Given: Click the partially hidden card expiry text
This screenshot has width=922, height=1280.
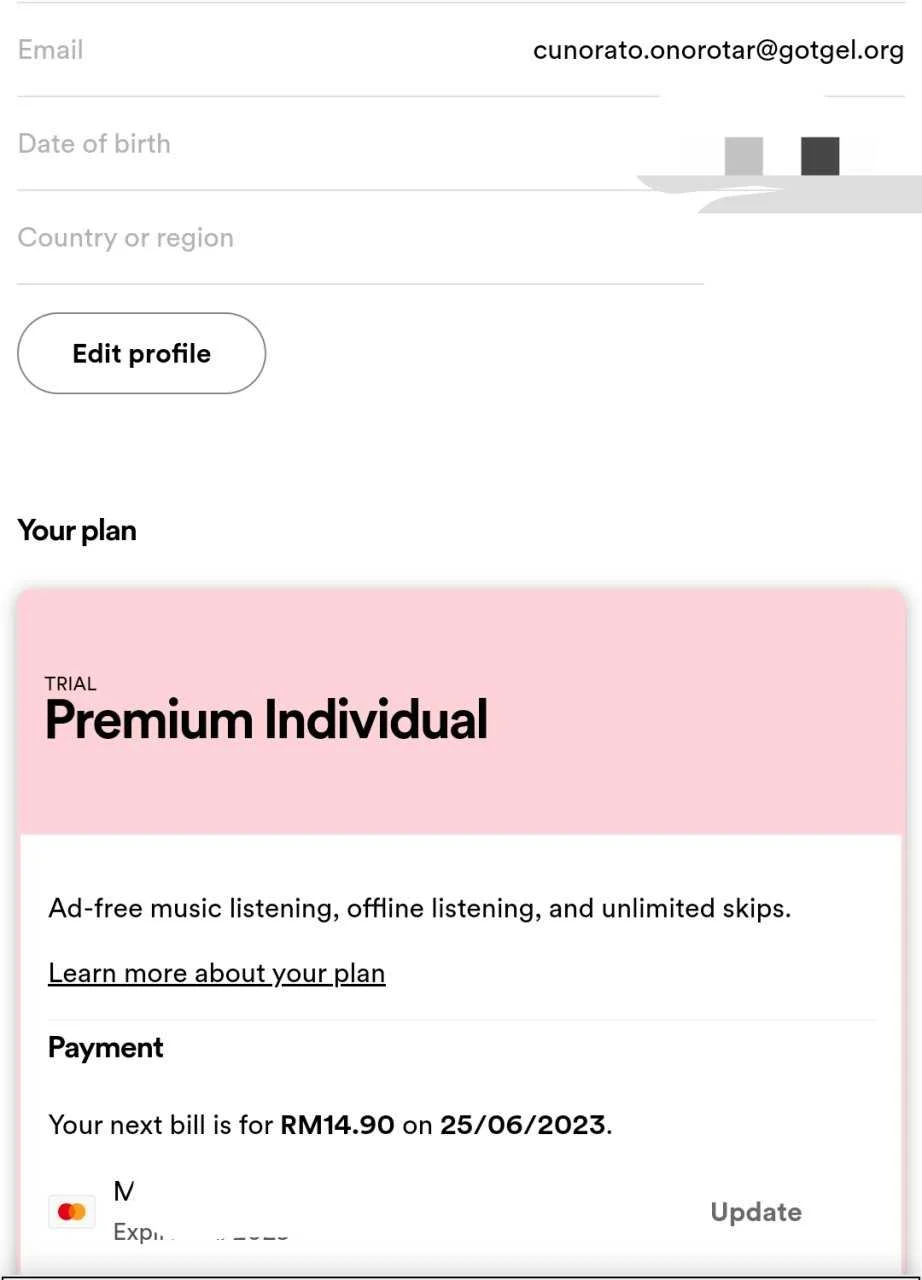Looking at the screenshot, I should [201, 1232].
